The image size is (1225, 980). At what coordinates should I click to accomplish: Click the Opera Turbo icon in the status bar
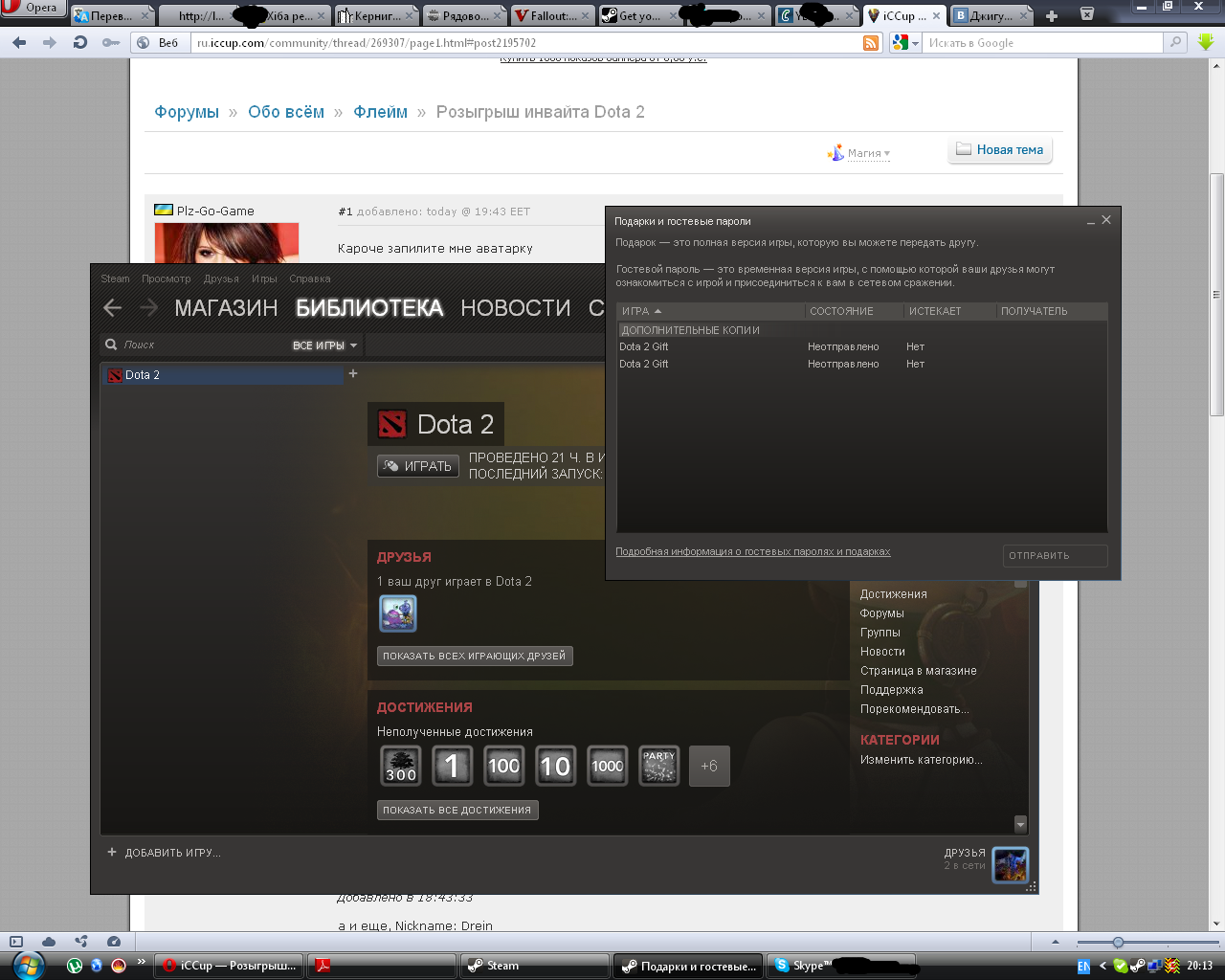coord(114,942)
